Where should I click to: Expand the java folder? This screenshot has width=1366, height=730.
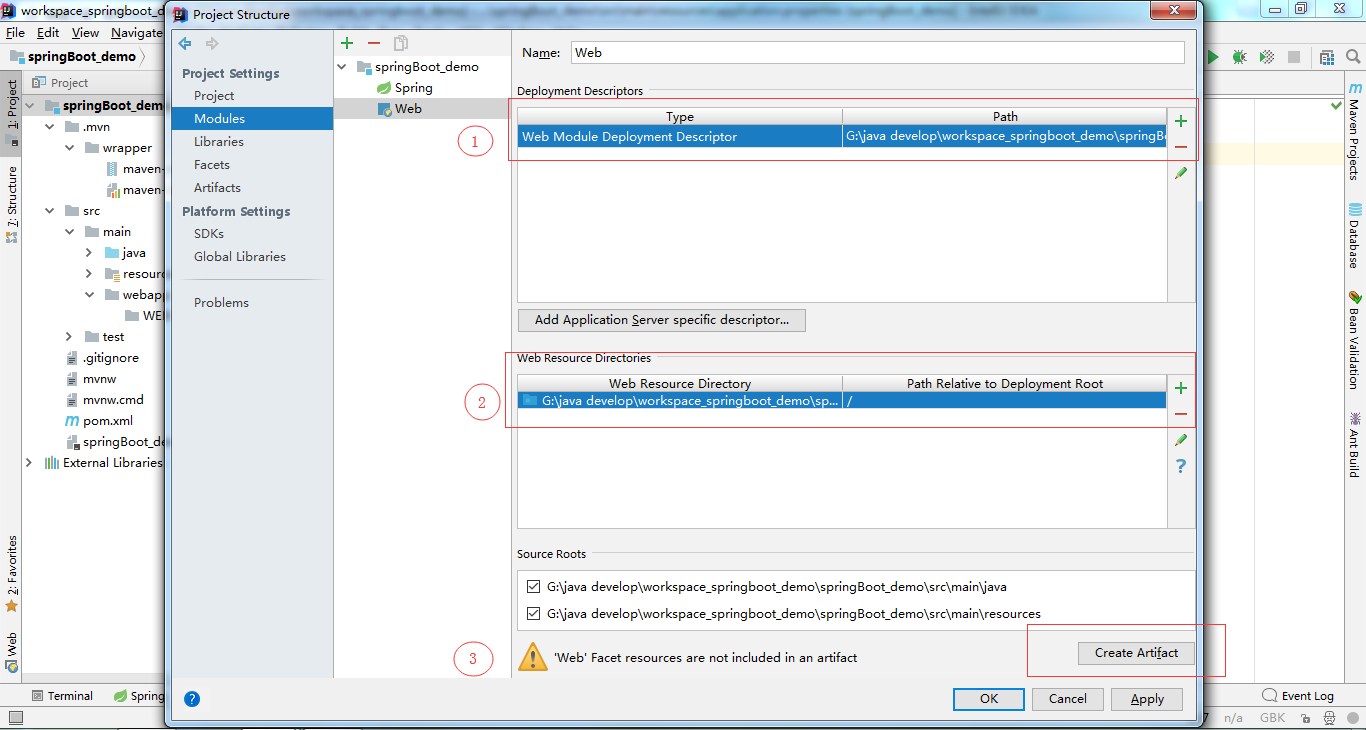click(x=89, y=253)
